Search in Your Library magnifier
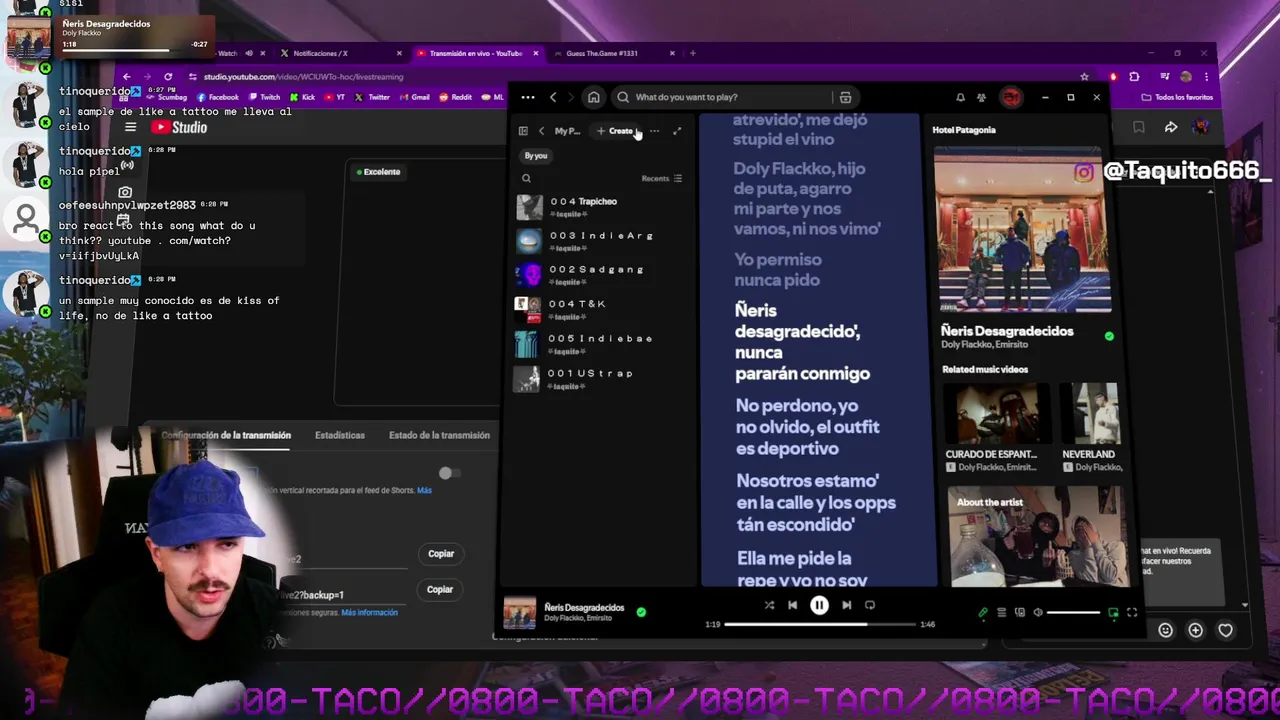1280x720 pixels. pyautogui.click(x=526, y=178)
